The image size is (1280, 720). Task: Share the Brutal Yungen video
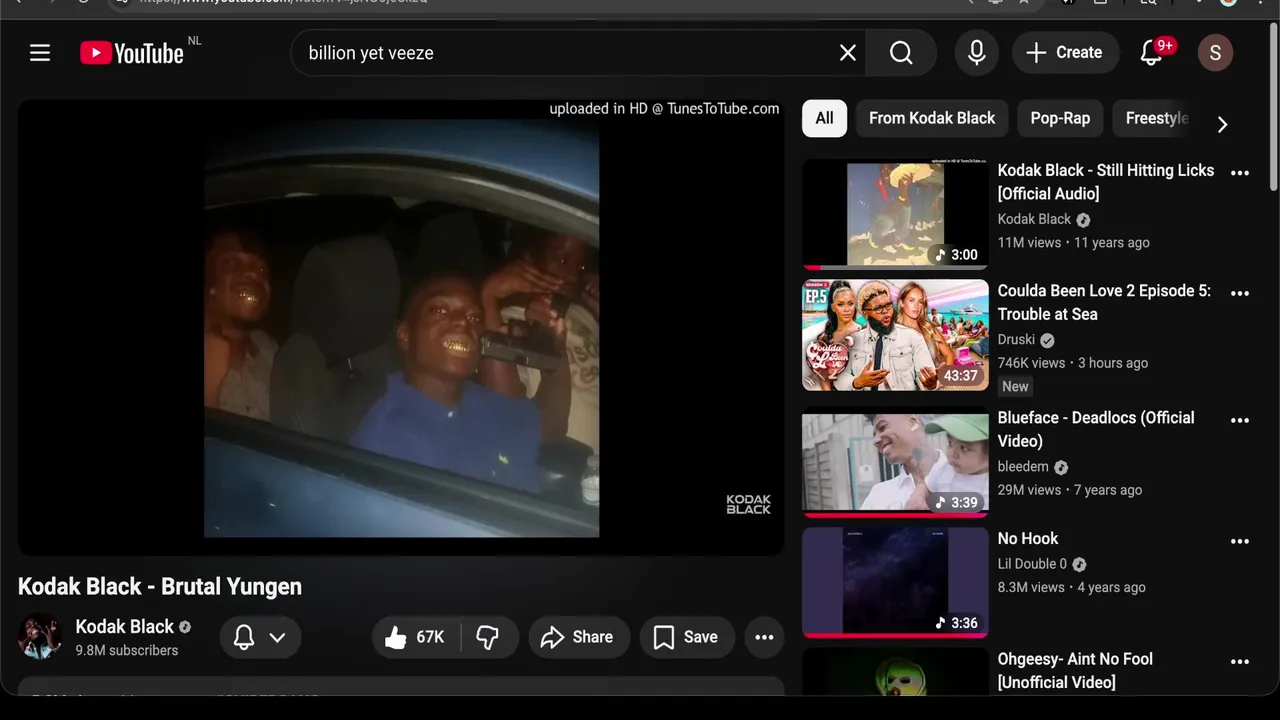pos(577,637)
